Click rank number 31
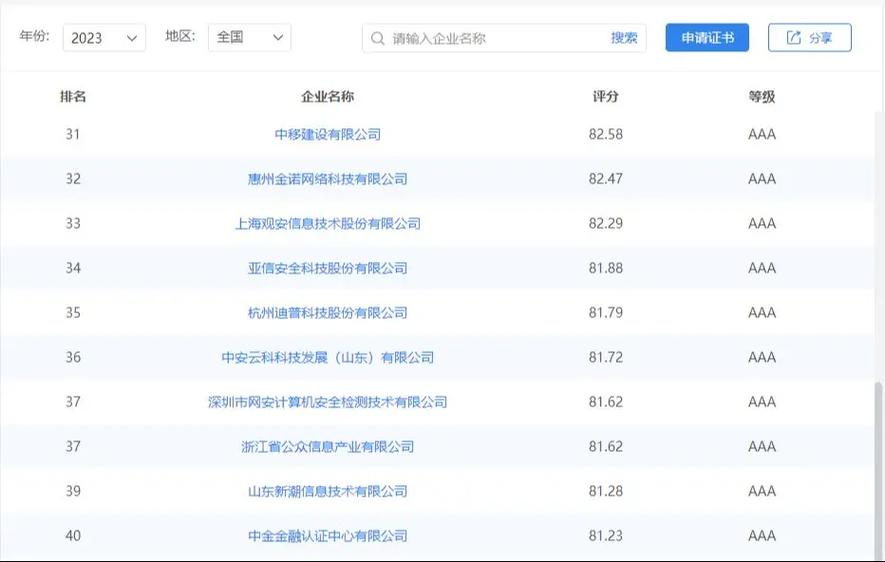The image size is (885, 562). (73, 134)
